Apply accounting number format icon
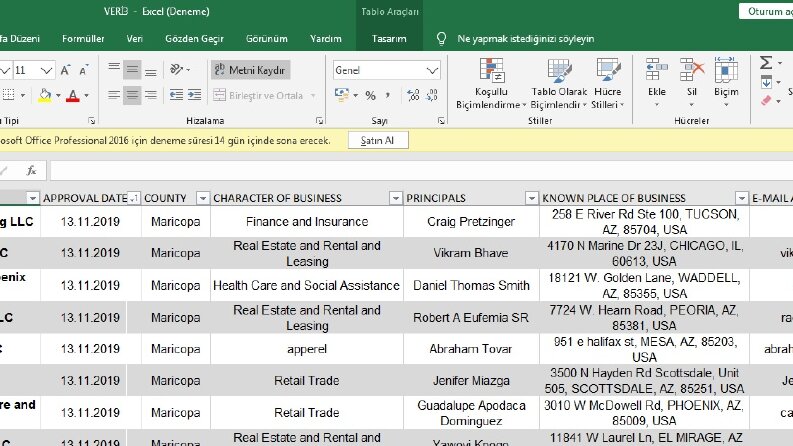Screen dimensions: 793x446 coord(342,95)
